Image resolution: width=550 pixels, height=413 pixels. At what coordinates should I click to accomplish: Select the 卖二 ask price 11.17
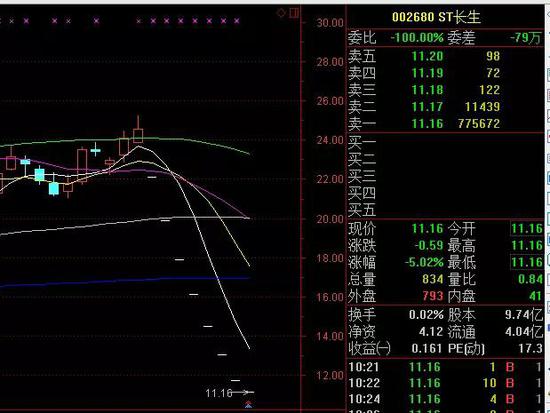(x=428, y=107)
